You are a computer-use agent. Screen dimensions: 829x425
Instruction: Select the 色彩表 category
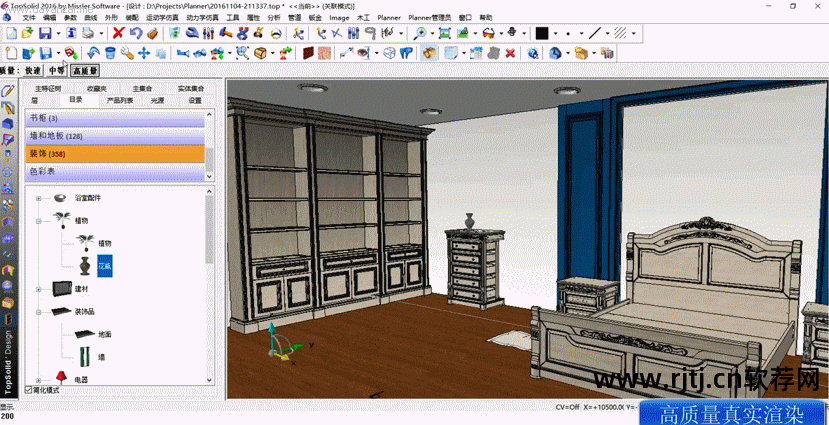pos(115,172)
